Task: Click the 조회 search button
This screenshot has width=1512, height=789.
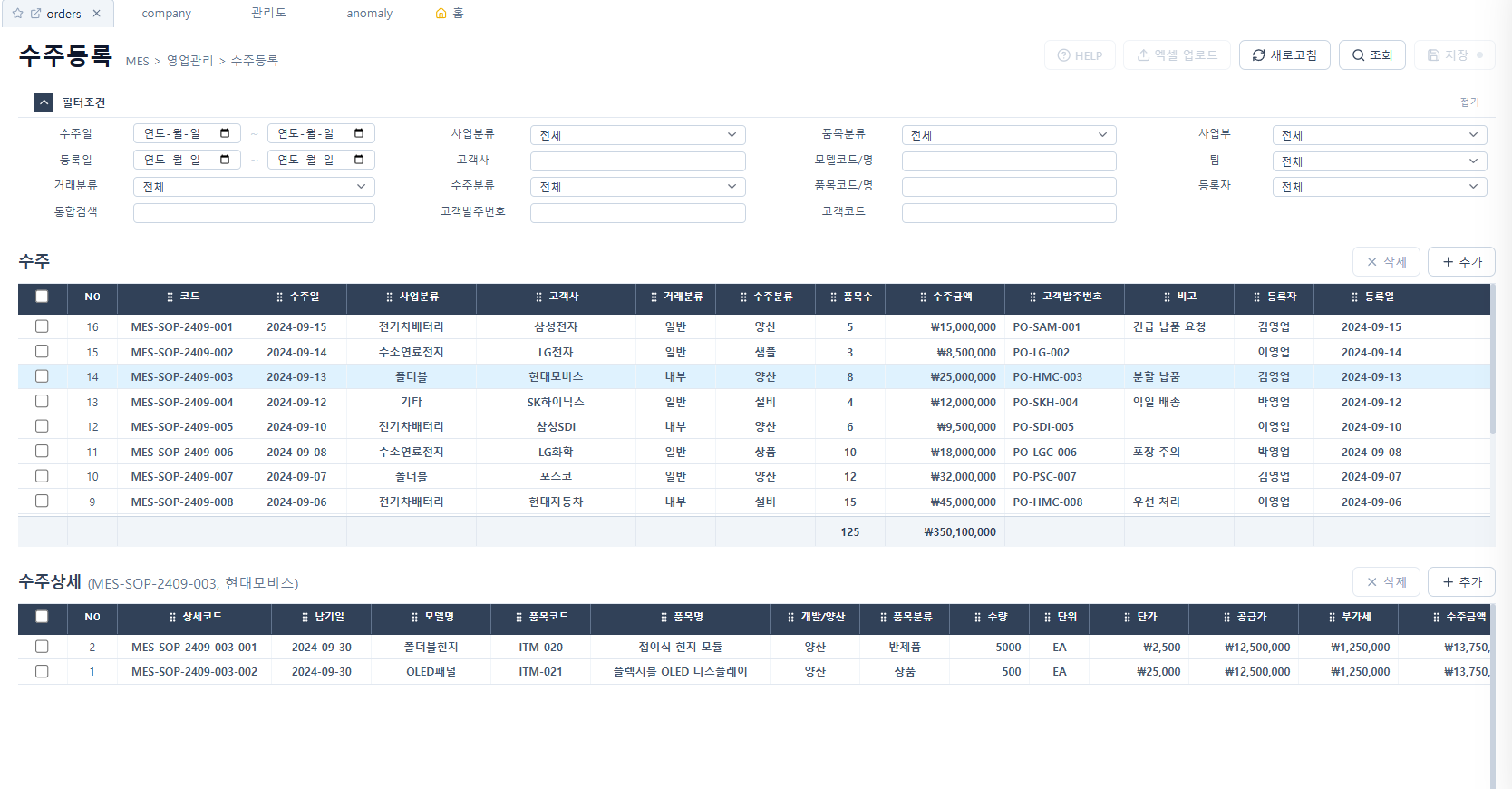Action: (x=1371, y=55)
